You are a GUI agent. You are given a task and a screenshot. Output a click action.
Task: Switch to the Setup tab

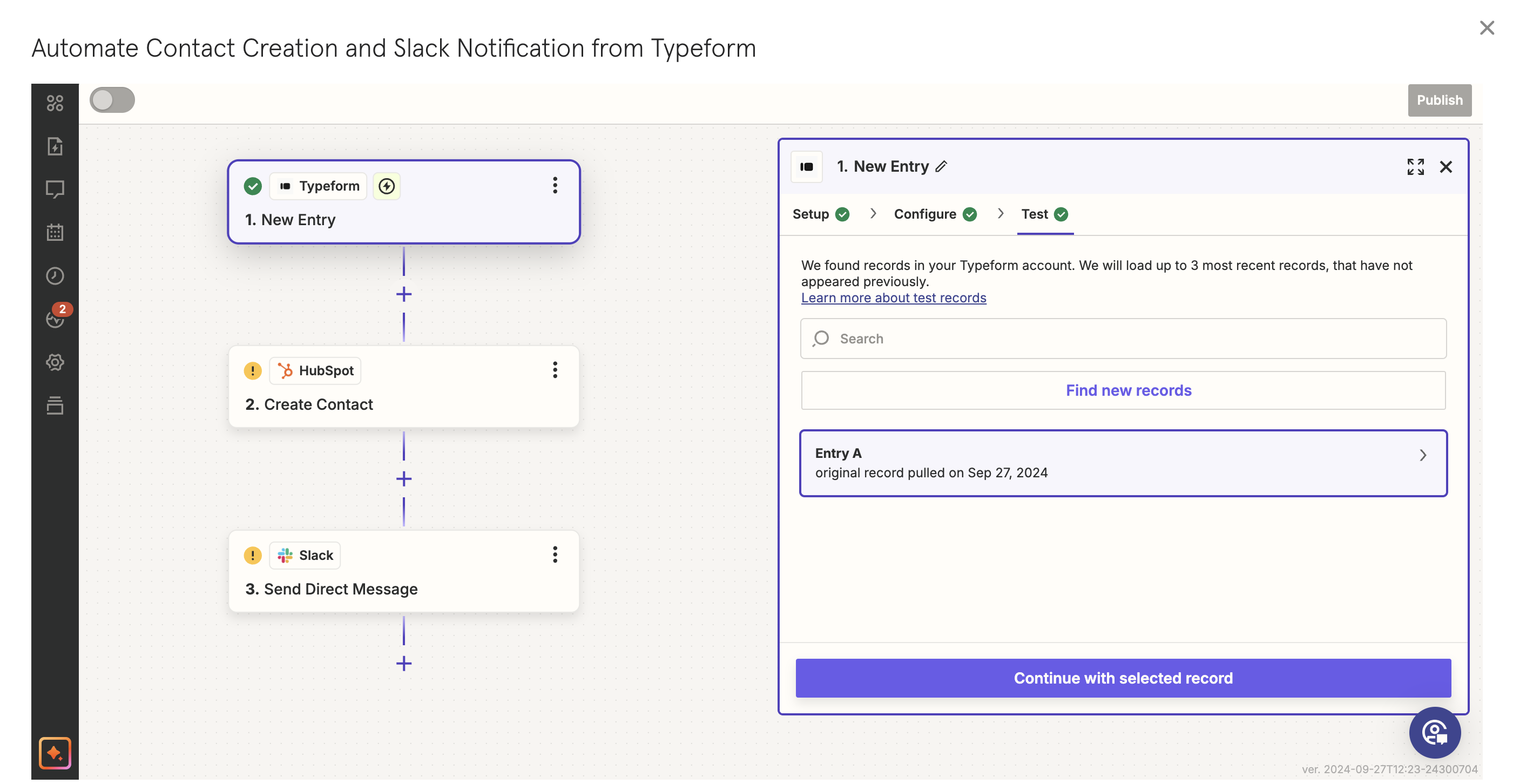[x=821, y=214]
